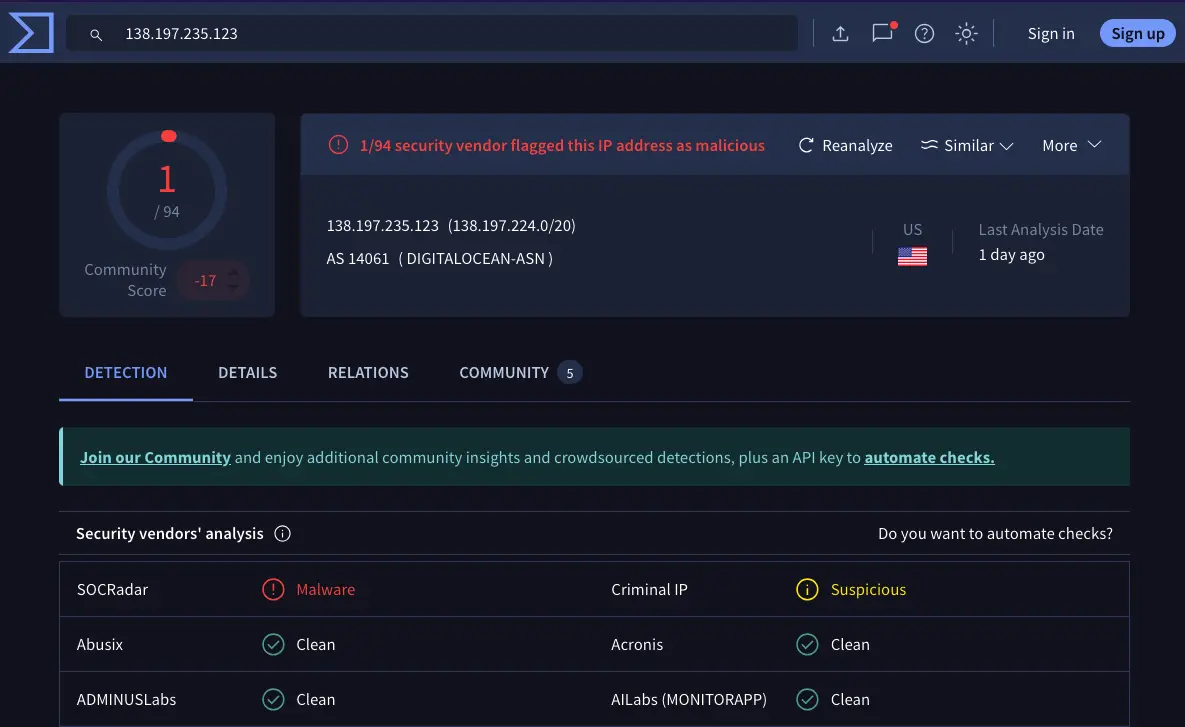Click the search field containing 138.197.235.123

[x=450, y=34]
